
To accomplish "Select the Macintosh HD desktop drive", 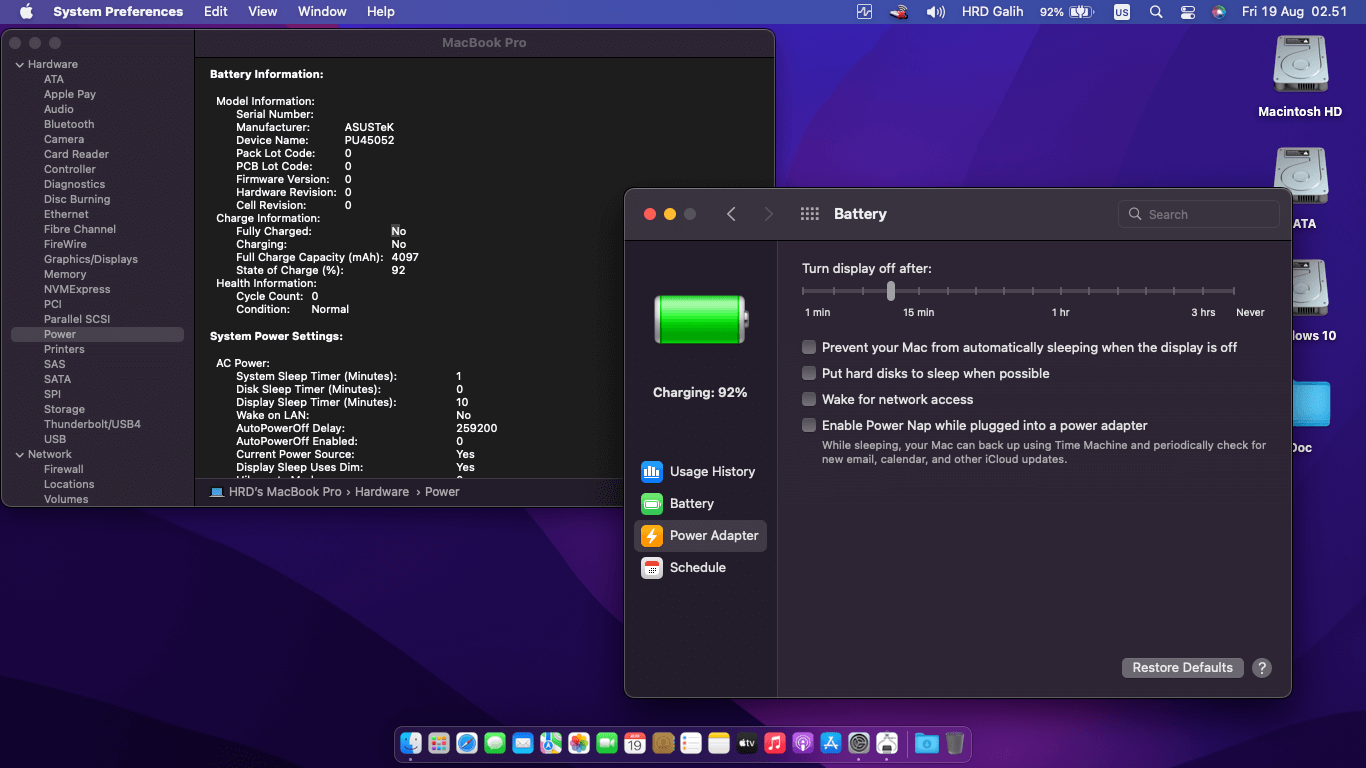I will click(1300, 77).
